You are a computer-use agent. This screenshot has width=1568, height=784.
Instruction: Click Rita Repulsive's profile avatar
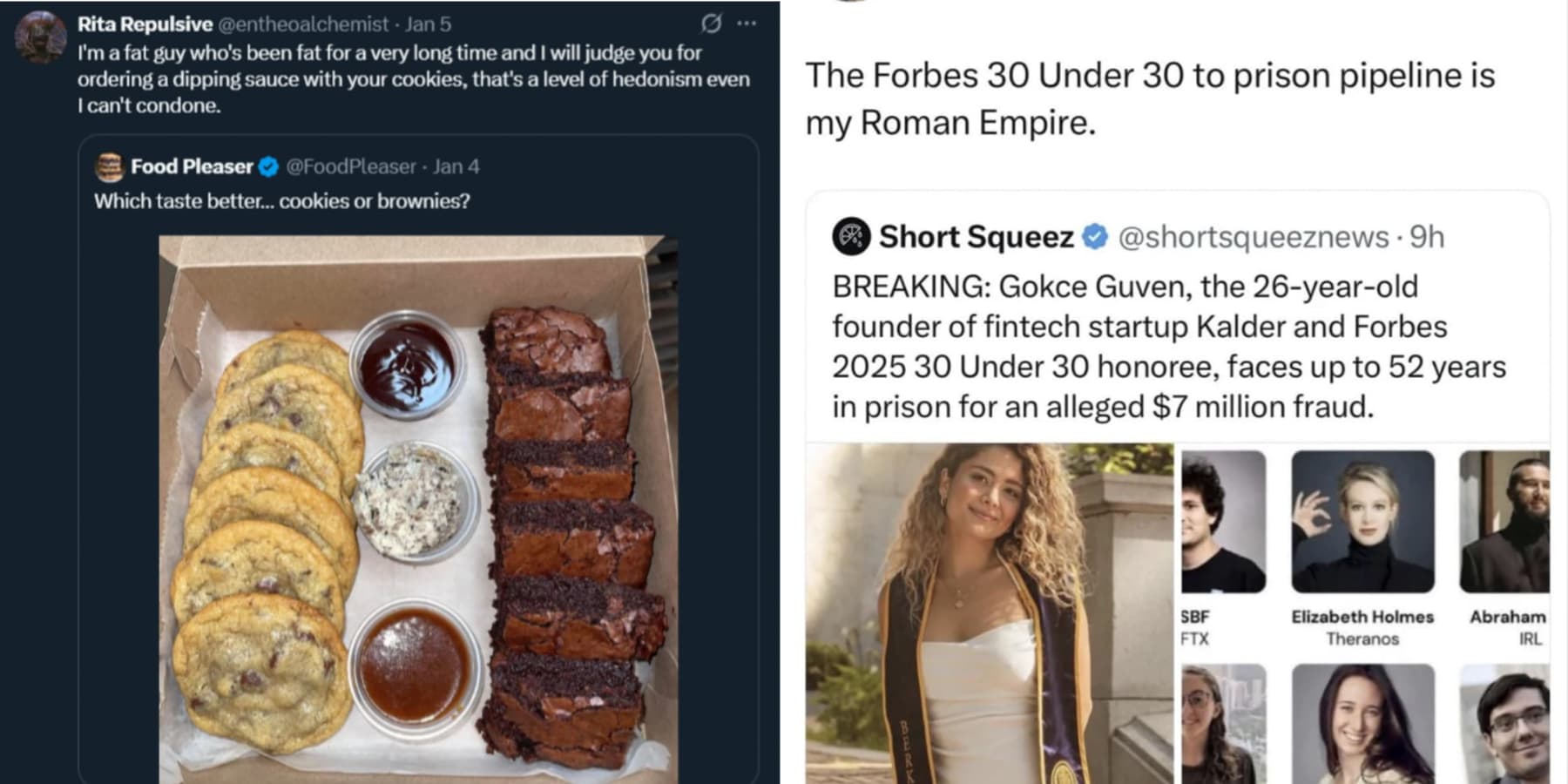[x=40, y=37]
